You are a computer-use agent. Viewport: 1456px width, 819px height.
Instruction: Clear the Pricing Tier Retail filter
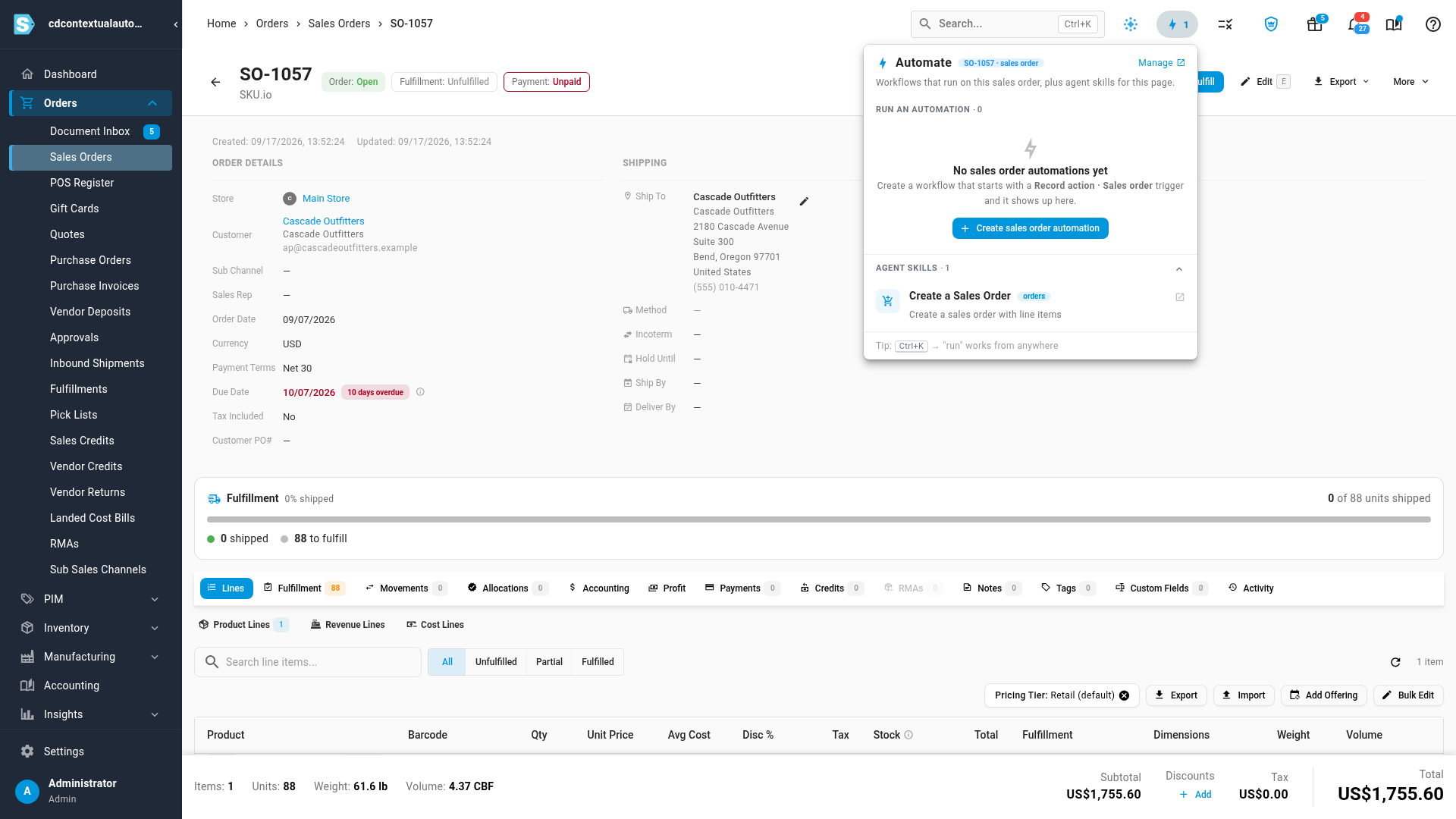tap(1124, 695)
